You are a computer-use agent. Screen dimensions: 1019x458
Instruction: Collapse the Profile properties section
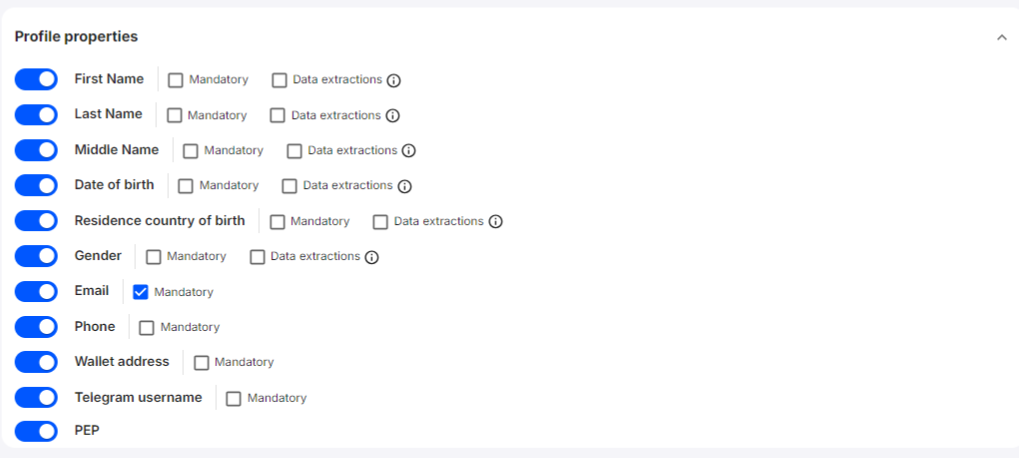[x=1001, y=37]
